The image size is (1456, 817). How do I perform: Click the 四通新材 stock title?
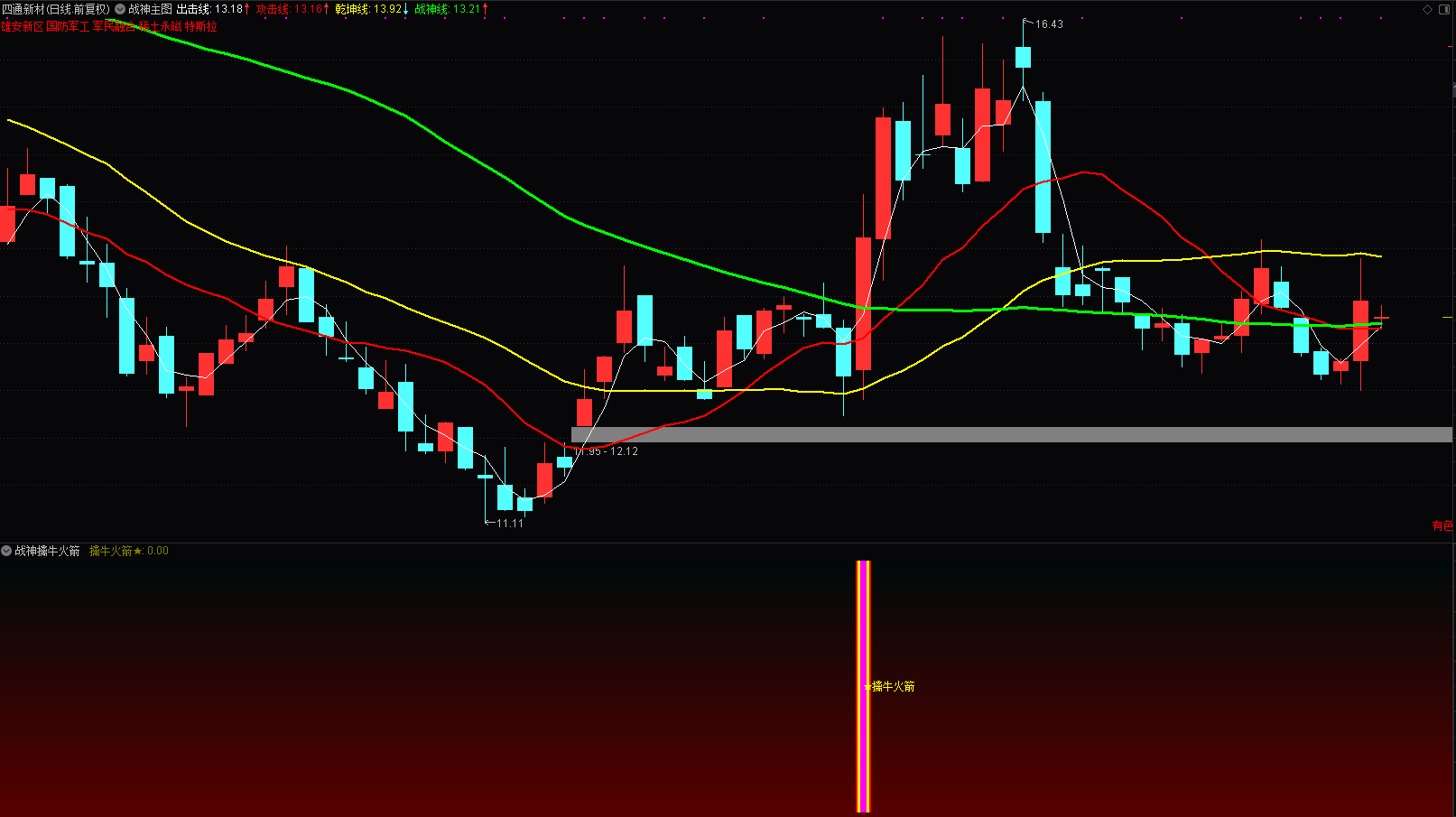(x=54, y=9)
